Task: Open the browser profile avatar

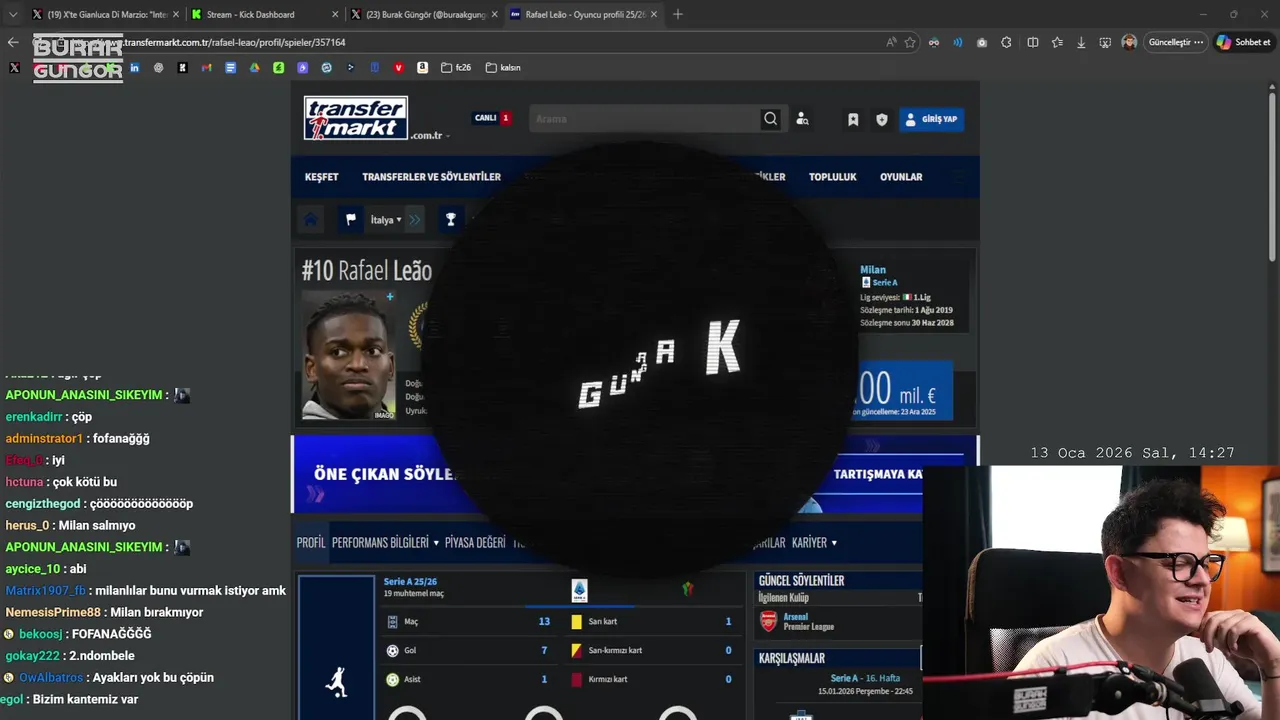Action: pyautogui.click(x=1129, y=42)
